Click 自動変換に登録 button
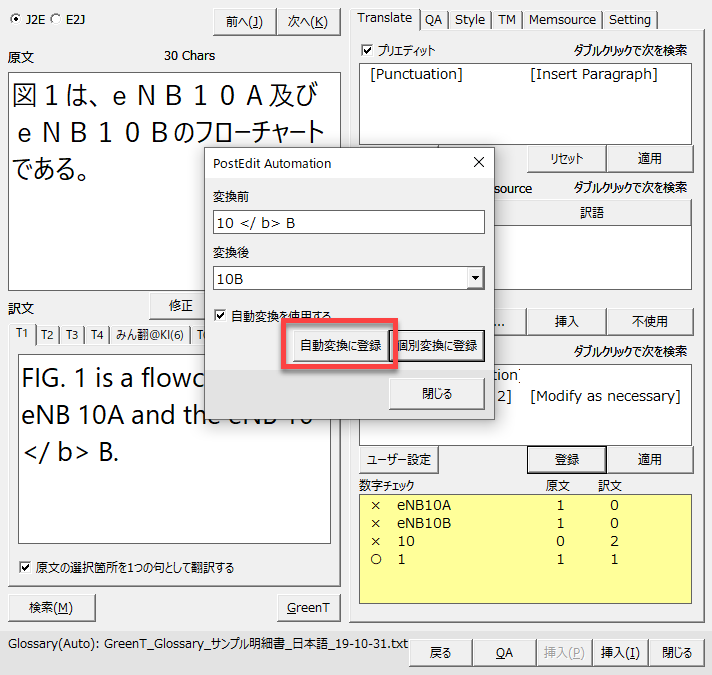The width and height of the screenshot is (712, 675). [x=341, y=345]
